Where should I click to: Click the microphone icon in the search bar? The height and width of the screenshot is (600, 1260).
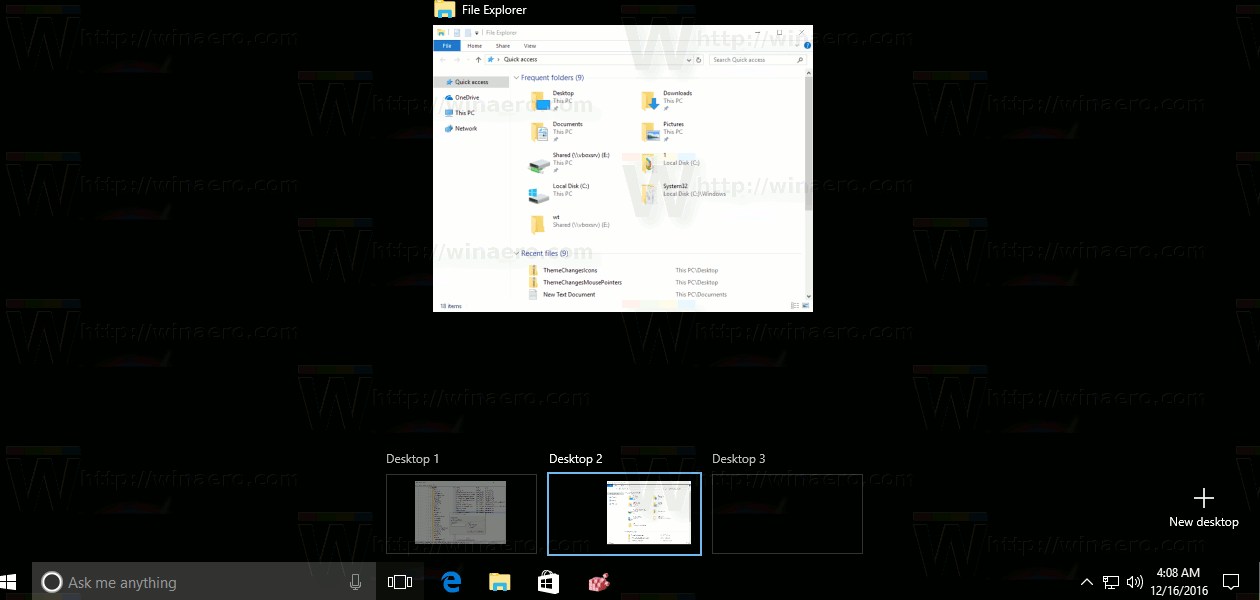coord(355,581)
